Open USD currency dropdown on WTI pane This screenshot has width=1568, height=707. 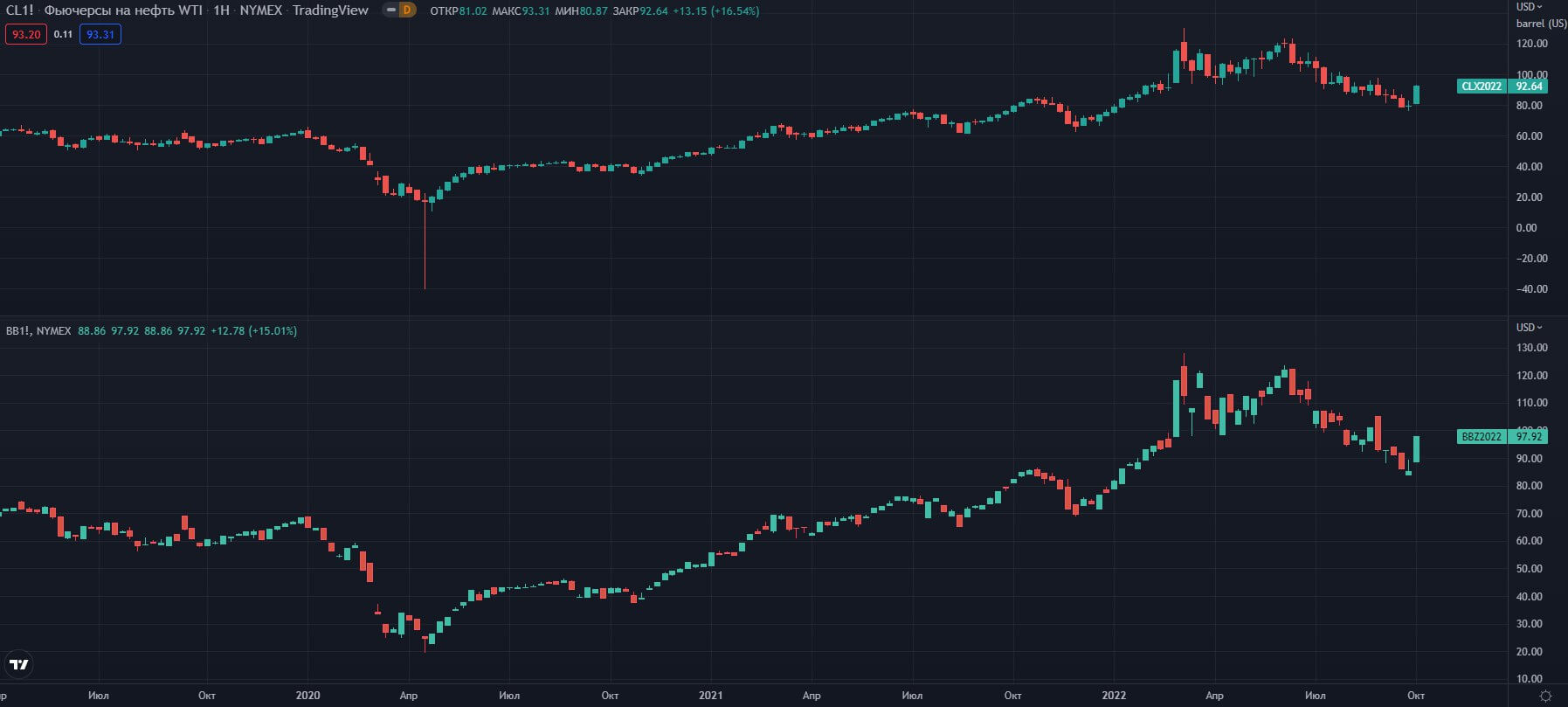point(1530,7)
